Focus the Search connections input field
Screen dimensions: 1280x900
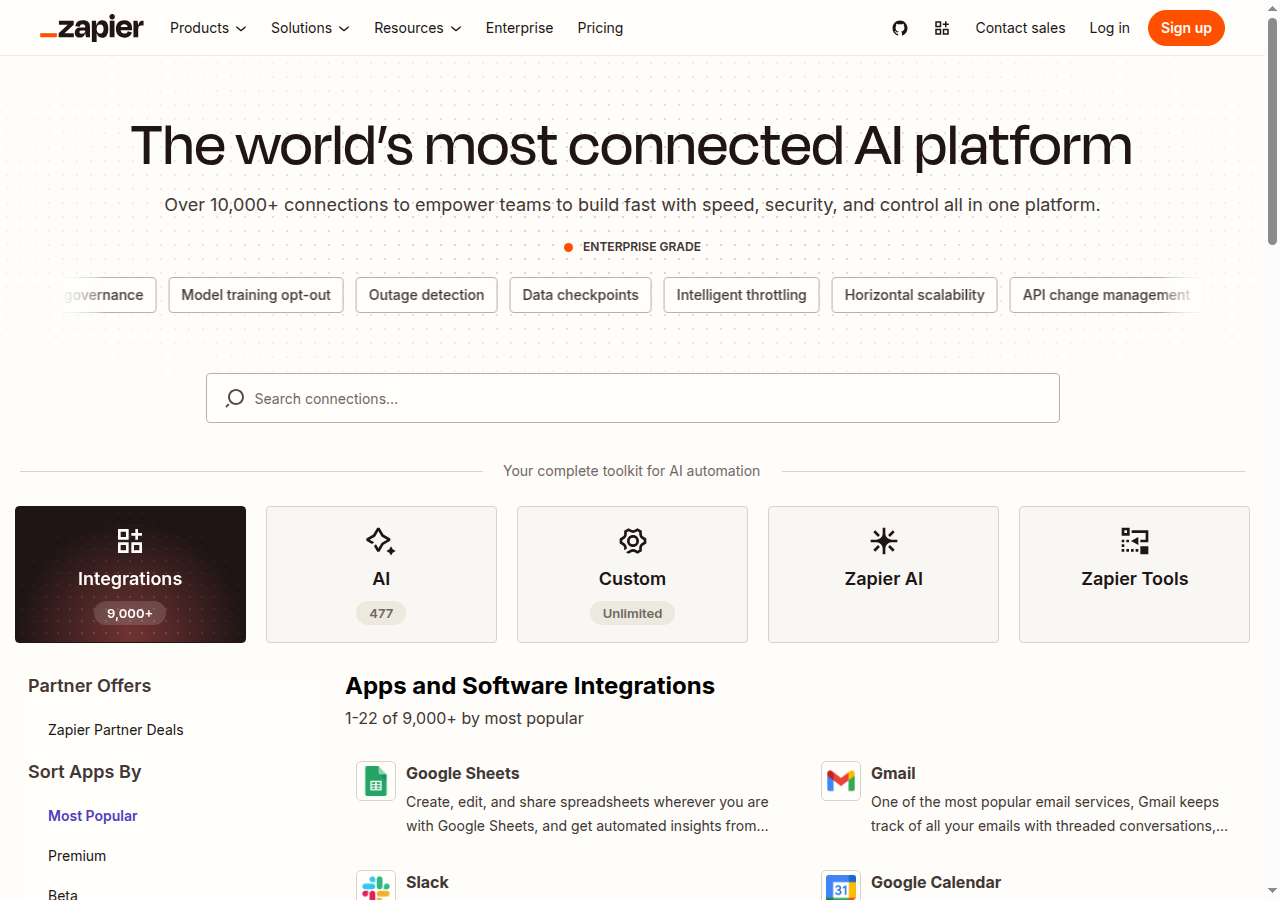pos(632,398)
